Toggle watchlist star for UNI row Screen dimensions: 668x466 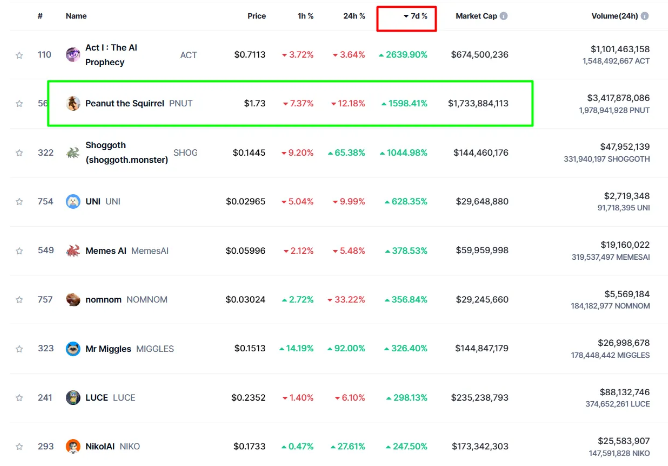click(x=19, y=201)
